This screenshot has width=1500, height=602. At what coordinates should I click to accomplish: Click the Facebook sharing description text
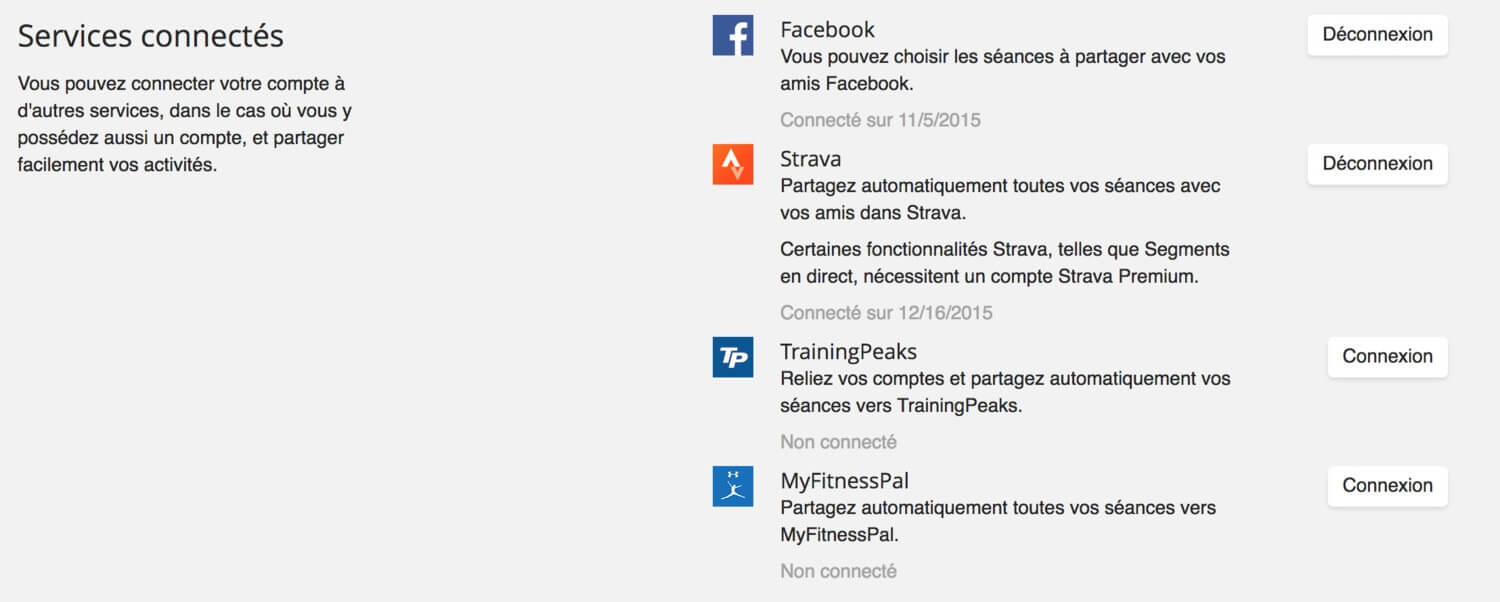pyautogui.click(x=1002, y=70)
